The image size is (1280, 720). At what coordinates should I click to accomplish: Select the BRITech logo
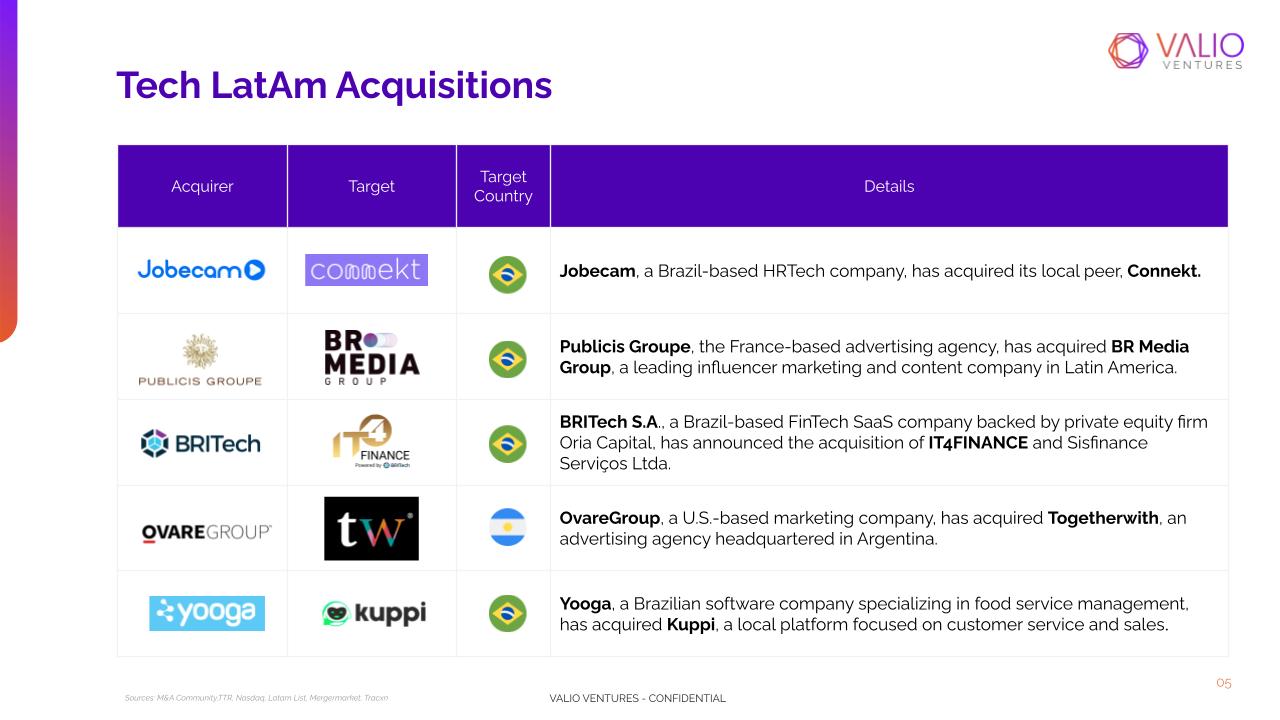pos(201,443)
